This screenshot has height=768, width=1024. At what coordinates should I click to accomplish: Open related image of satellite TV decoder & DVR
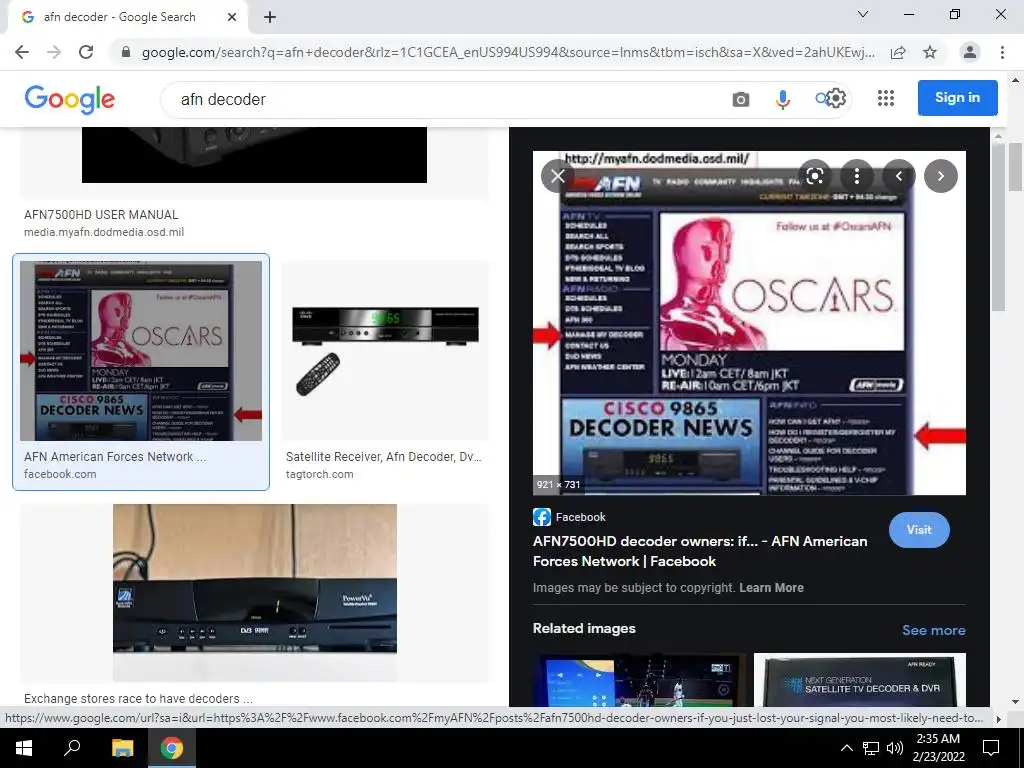click(x=859, y=680)
